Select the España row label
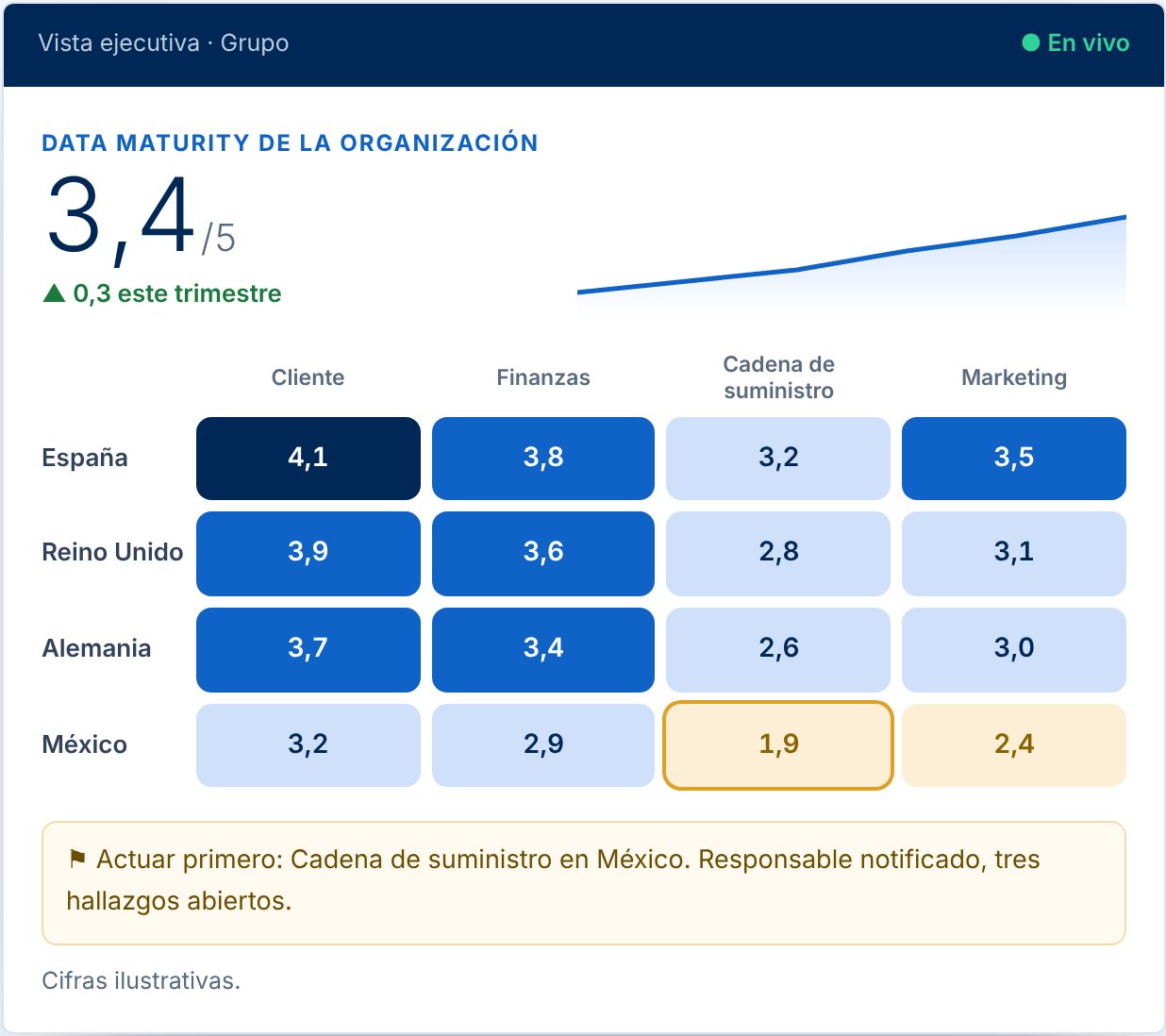1166x1036 pixels. point(85,458)
